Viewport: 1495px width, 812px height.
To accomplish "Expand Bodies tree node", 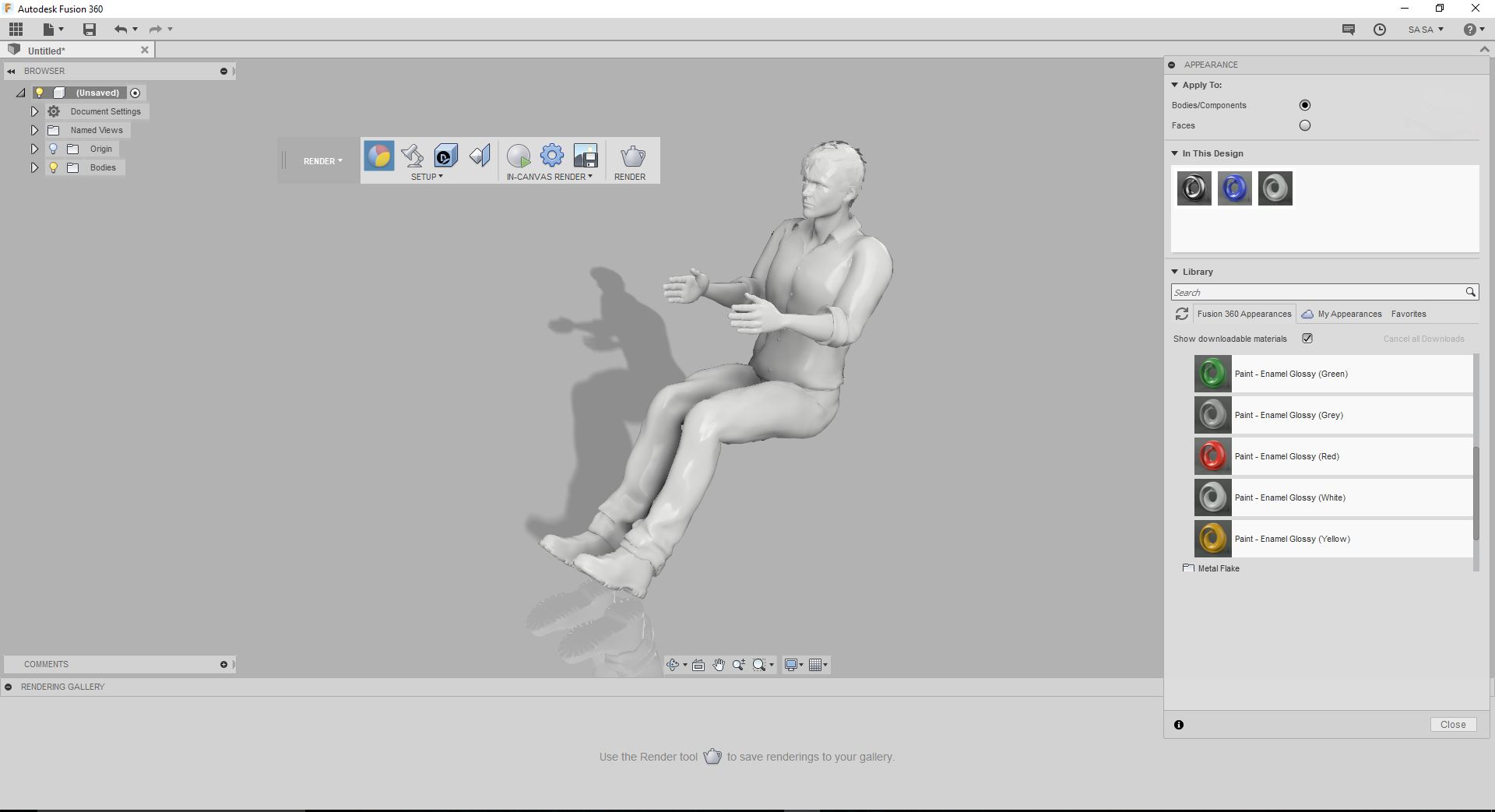I will click(34, 167).
